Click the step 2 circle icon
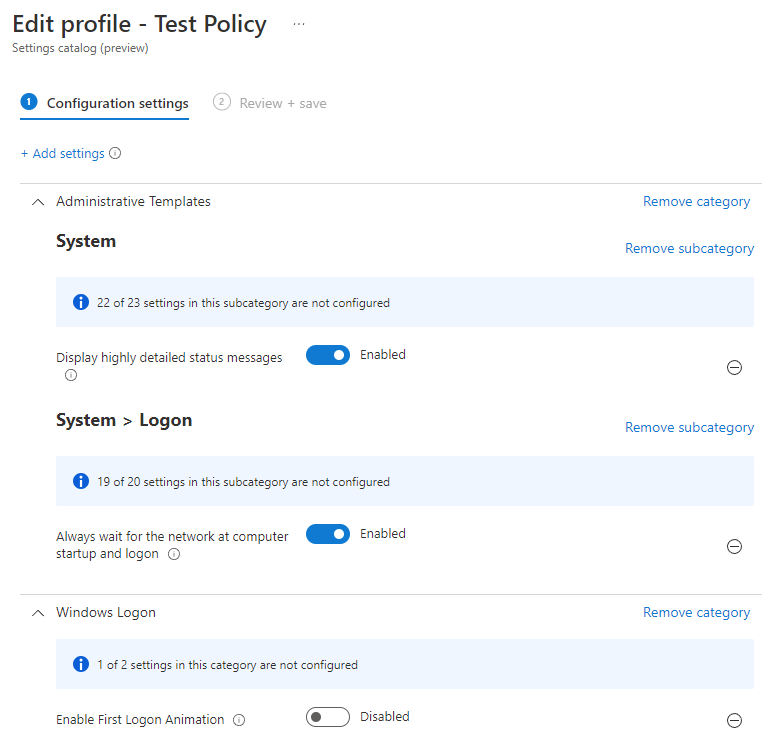Image resolution: width=777 pixels, height=749 pixels. (x=222, y=102)
